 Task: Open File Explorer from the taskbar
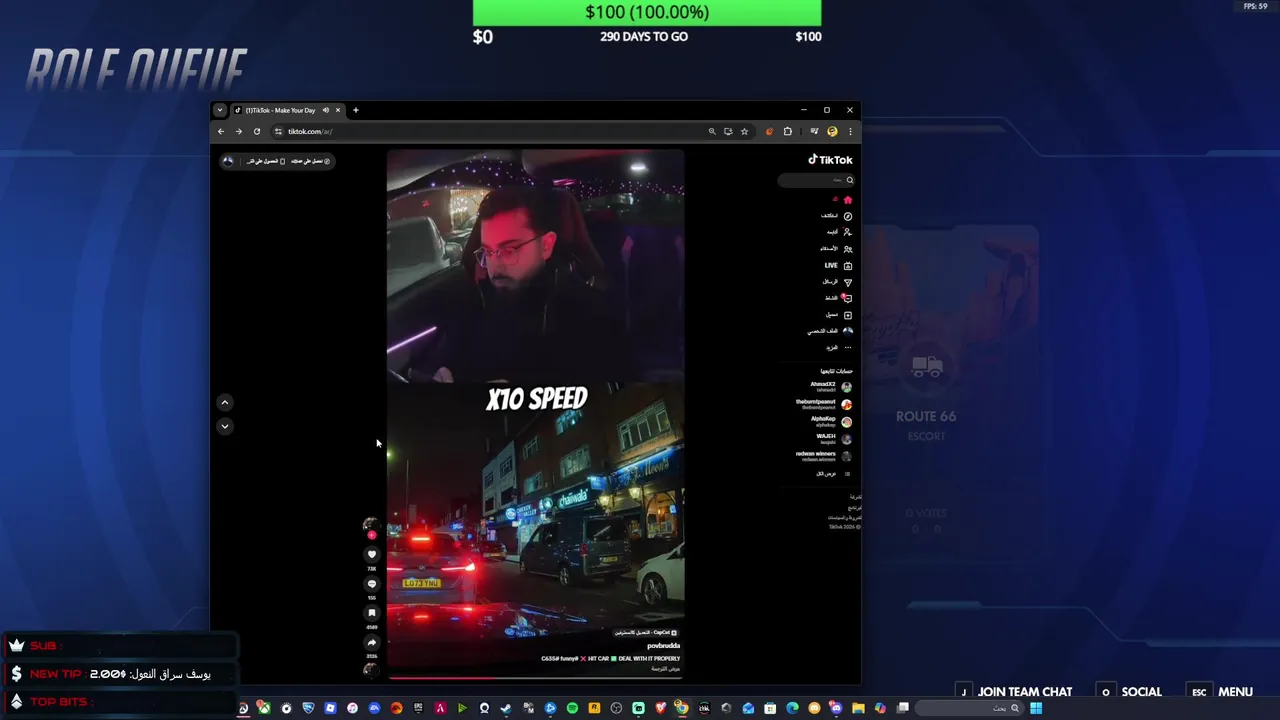pyautogui.click(x=858, y=708)
